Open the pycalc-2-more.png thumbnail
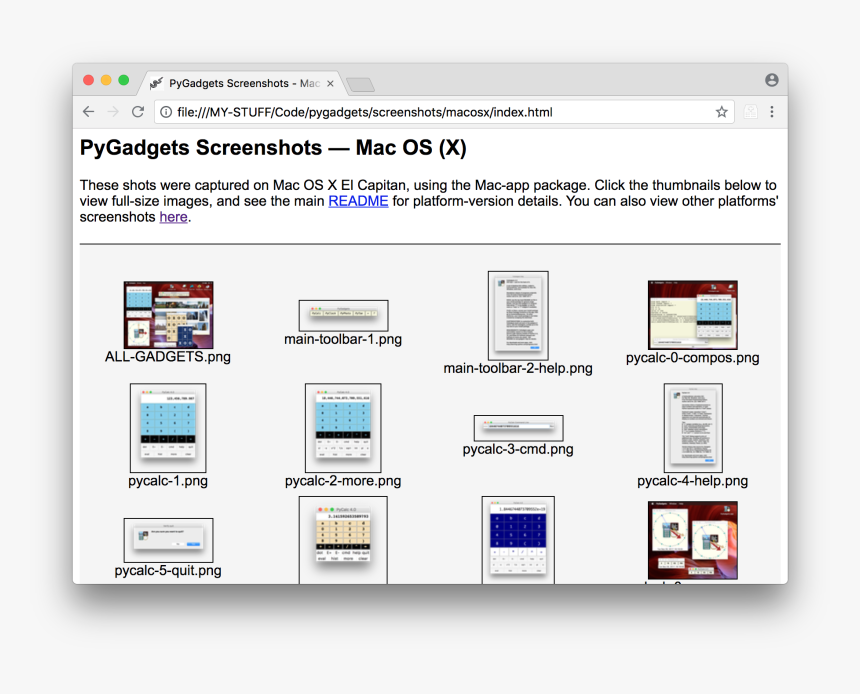This screenshot has height=694, width=860. (343, 428)
